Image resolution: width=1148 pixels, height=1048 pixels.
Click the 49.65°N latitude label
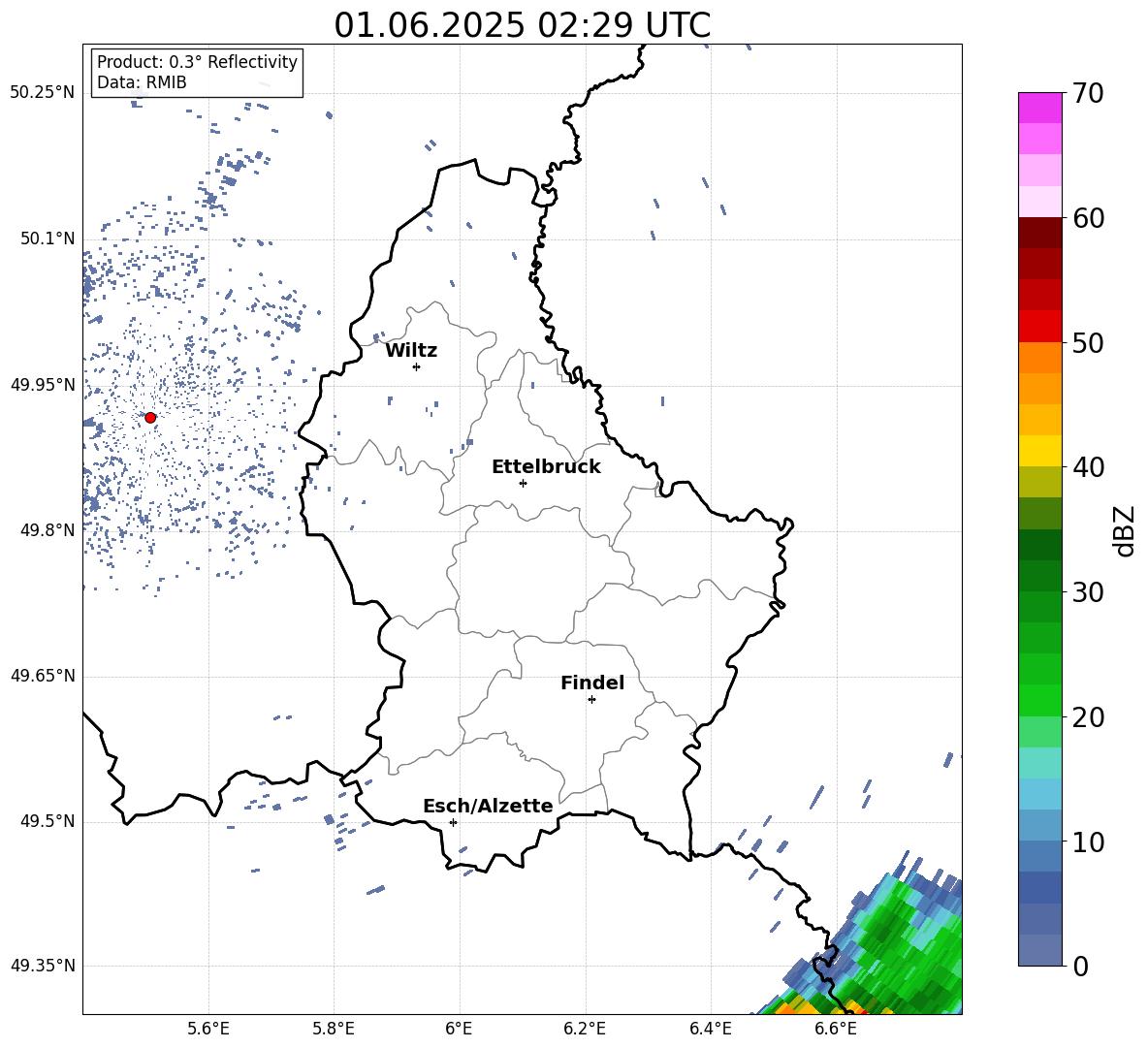point(43,675)
